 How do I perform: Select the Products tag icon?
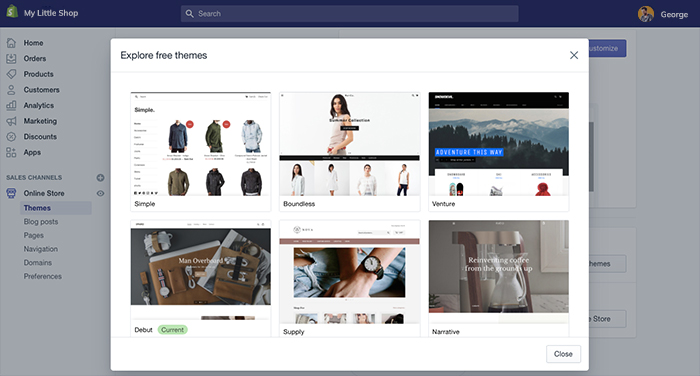pyautogui.click(x=11, y=74)
